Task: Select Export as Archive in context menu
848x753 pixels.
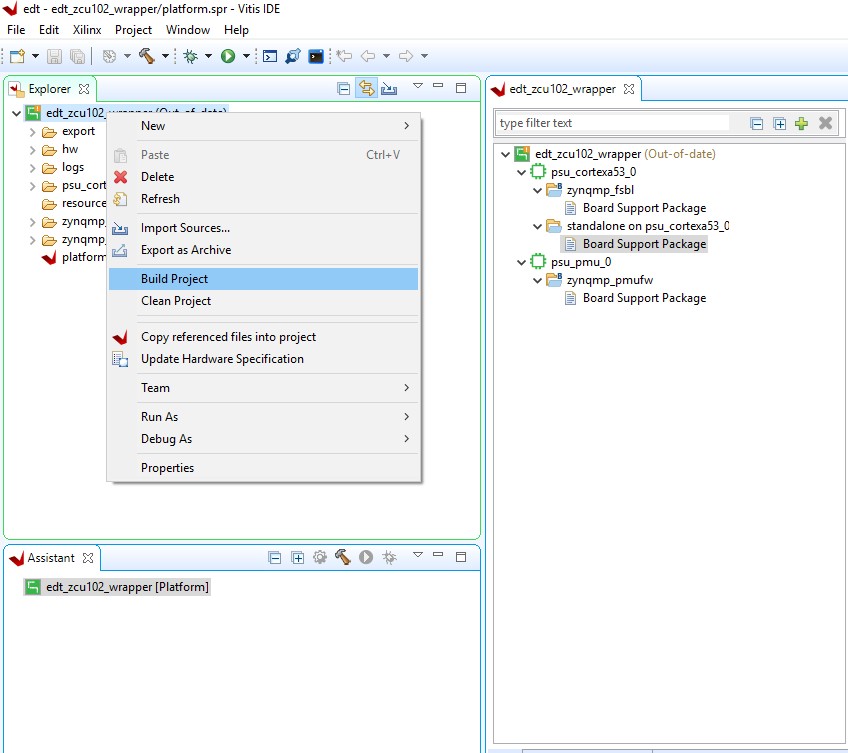Action: click(x=263, y=250)
